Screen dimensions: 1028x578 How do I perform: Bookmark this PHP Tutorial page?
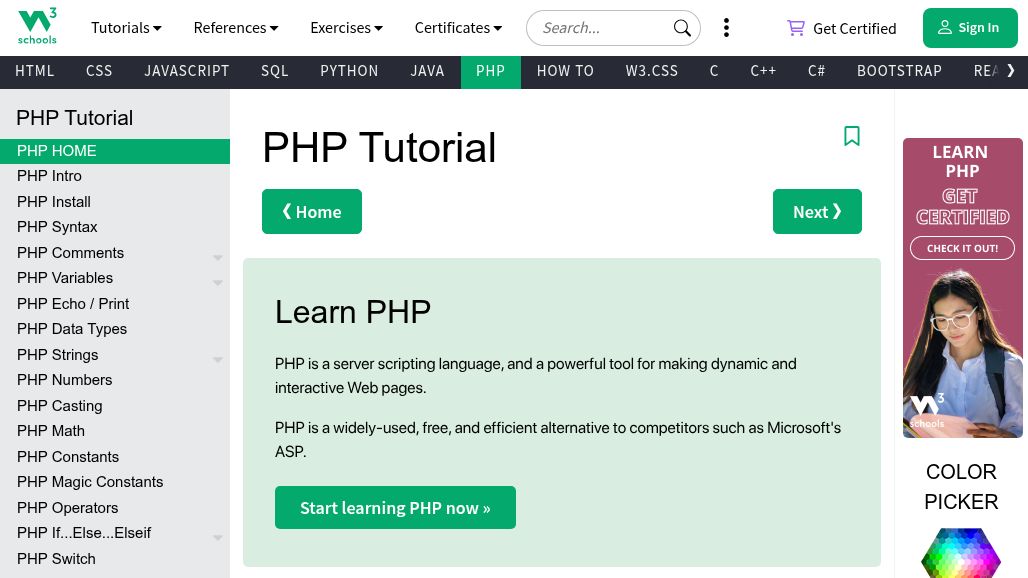tap(852, 136)
